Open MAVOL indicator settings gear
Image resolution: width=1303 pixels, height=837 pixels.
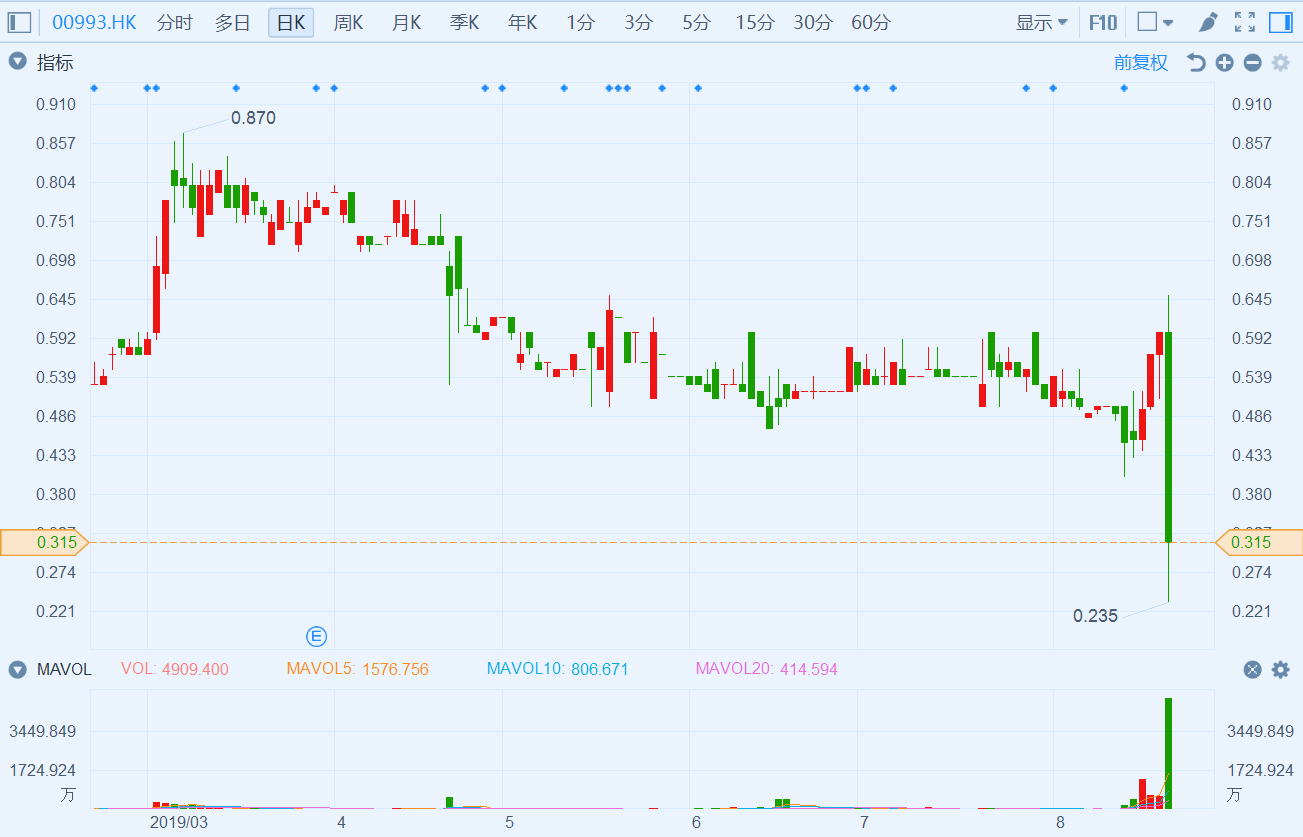pos(1281,670)
